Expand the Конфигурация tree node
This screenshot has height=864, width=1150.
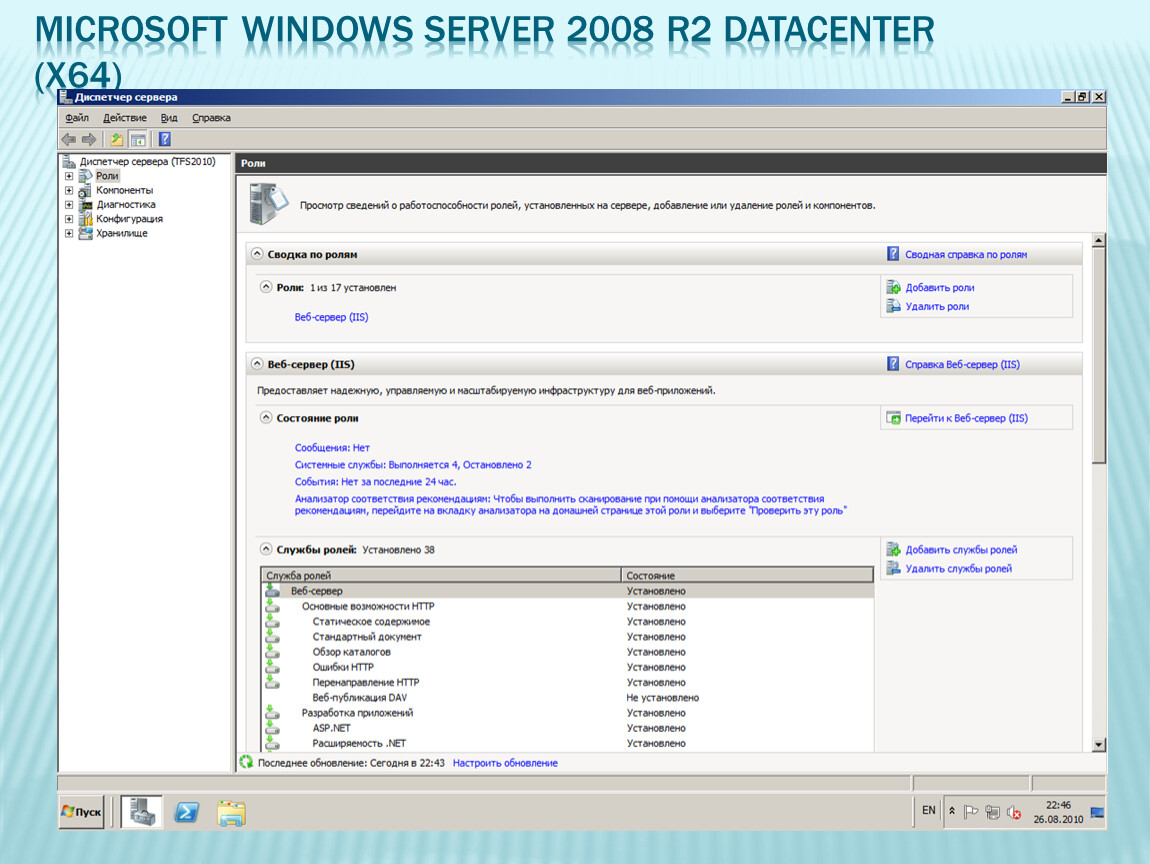pos(69,219)
